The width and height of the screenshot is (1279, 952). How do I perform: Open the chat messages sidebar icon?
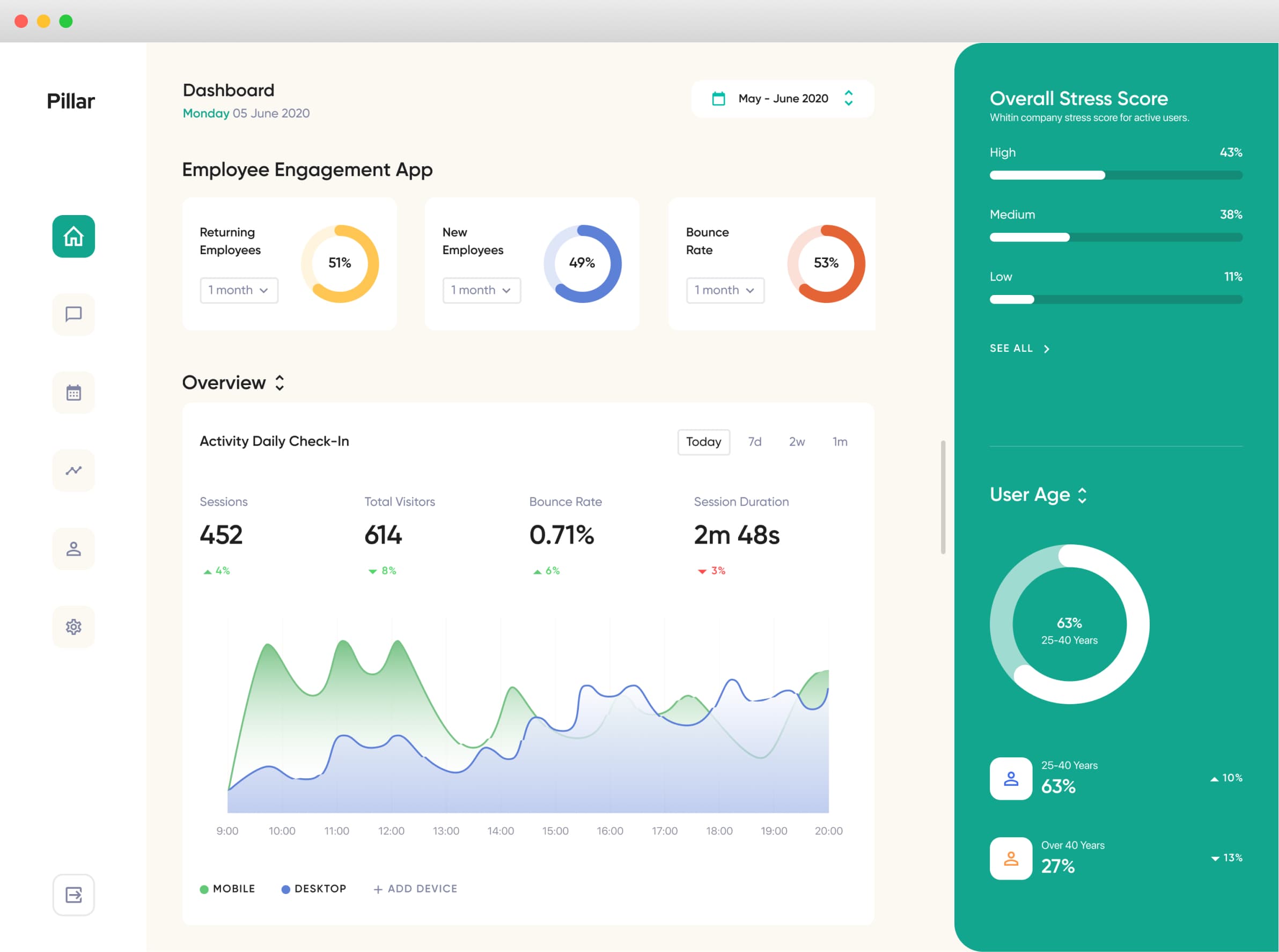(x=73, y=314)
